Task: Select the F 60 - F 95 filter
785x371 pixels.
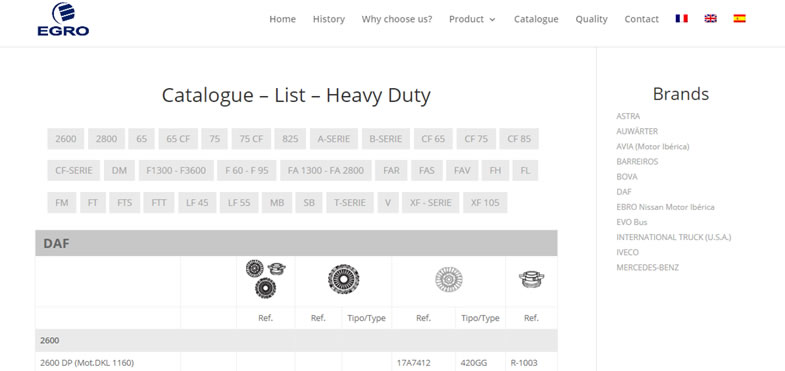Action: pyautogui.click(x=247, y=170)
